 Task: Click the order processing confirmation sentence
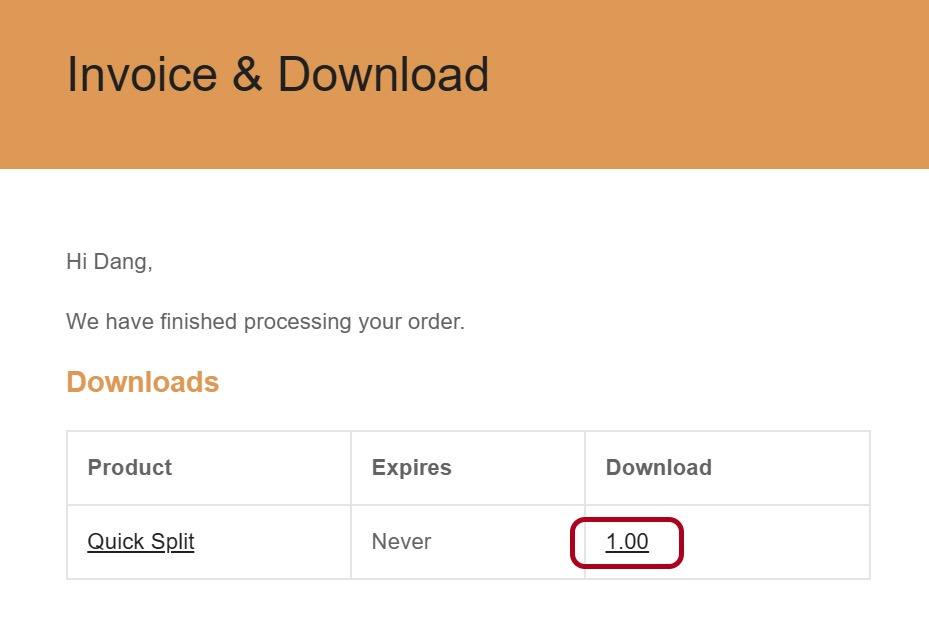point(265,322)
